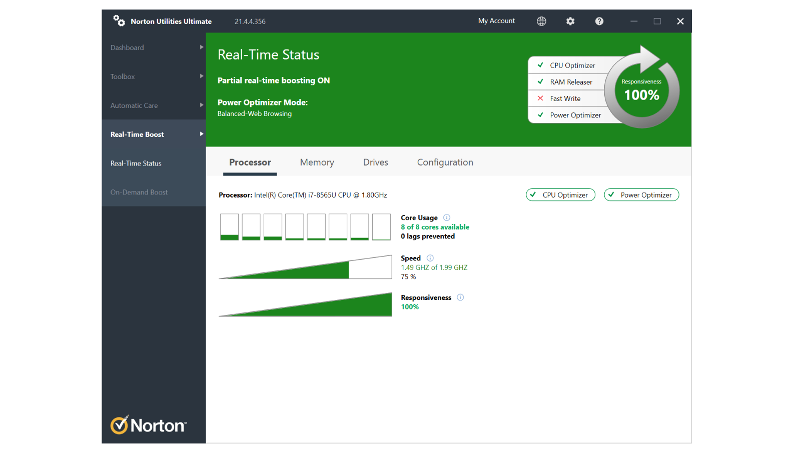Viewport: 800px width, 450px height.
Task: Expand the Toolbox sidebar arrow
Action: tap(201, 76)
